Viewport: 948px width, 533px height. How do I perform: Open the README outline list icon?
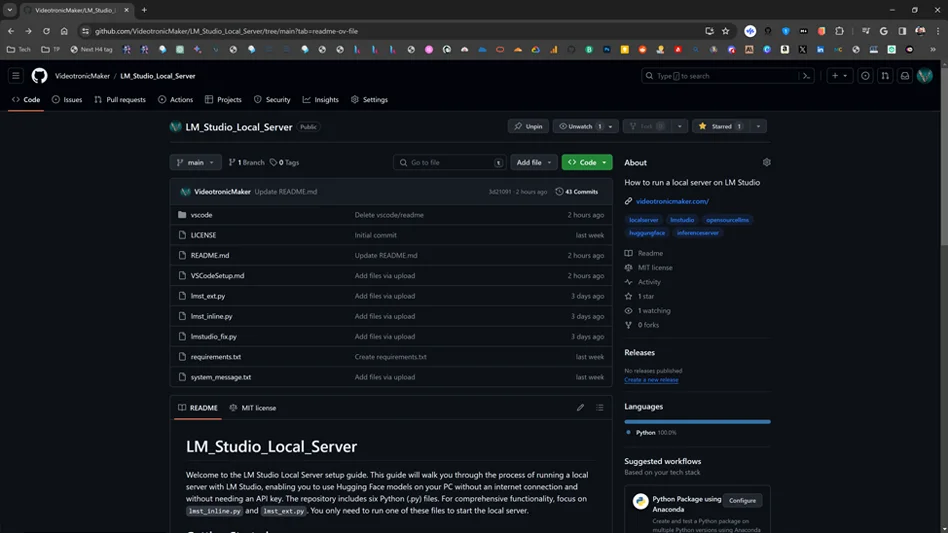600,407
